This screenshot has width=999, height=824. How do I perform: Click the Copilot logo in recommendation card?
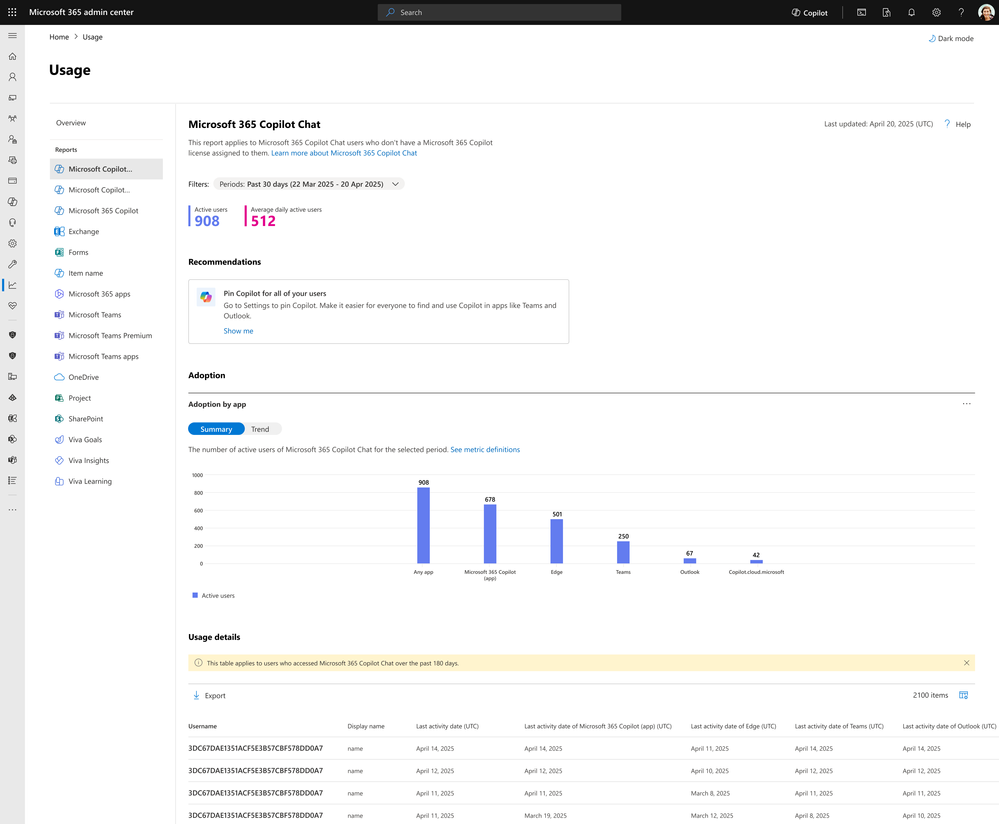pyautogui.click(x=206, y=297)
